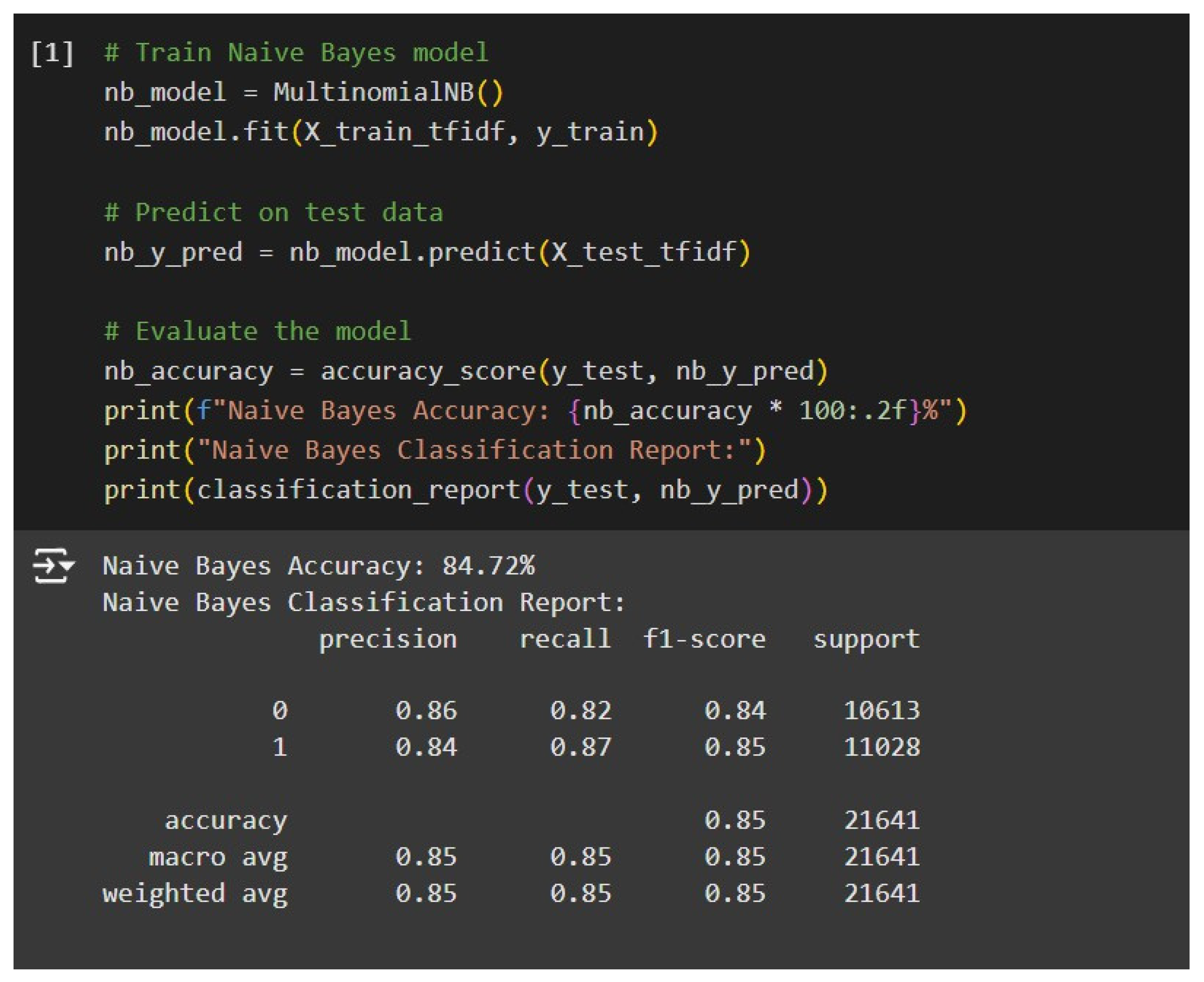Click the print(classification_report(...)) line
The width and height of the screenshot is (1204, 982).
[x=466, y=490]
